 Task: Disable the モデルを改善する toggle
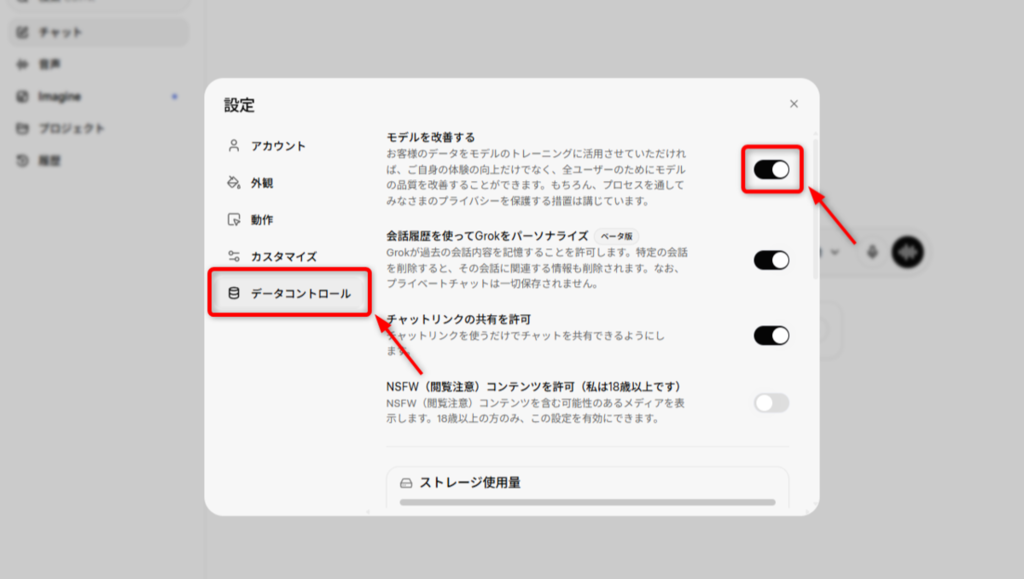(771, 170)
